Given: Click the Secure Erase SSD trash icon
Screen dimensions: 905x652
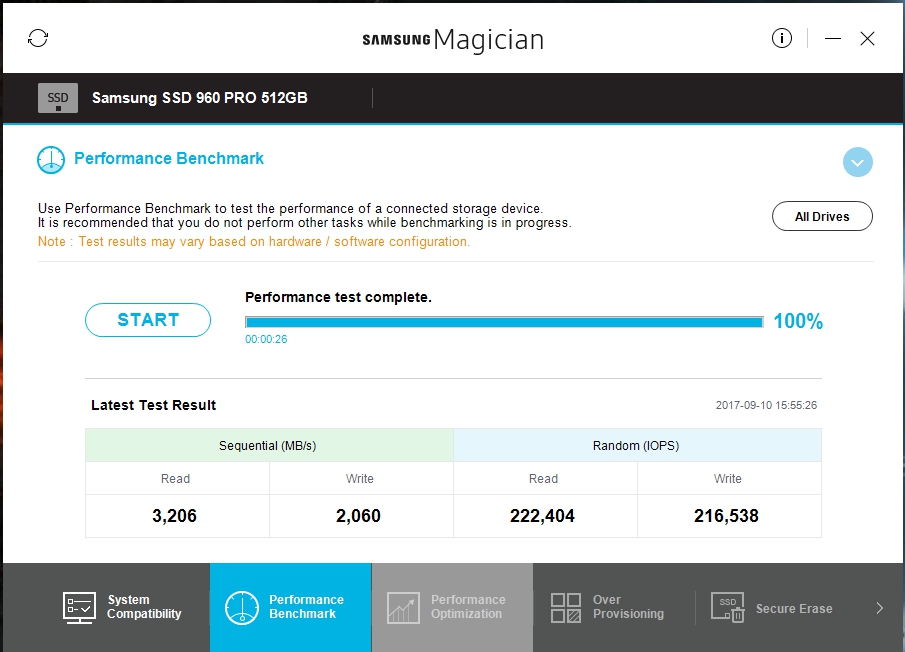Looking at the screenshot, I should (x=727, y=608).
